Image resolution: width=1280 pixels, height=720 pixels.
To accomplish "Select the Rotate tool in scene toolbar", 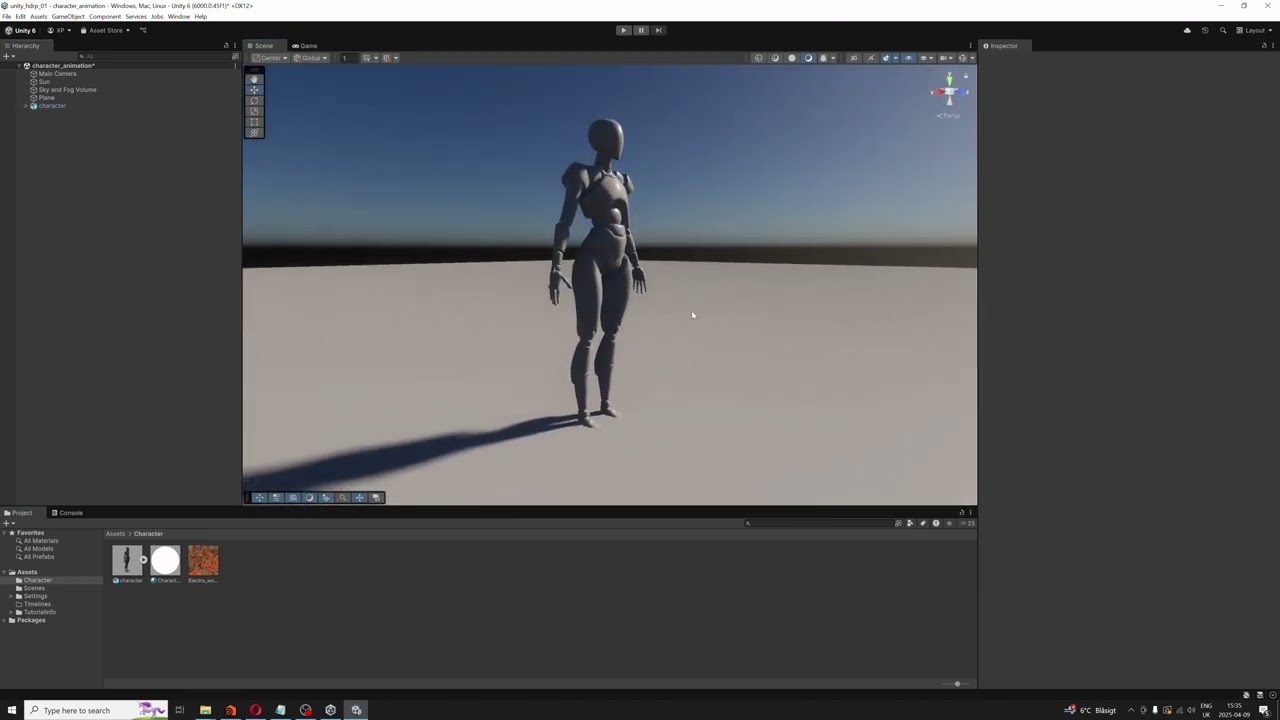I will tap(254, 101).
